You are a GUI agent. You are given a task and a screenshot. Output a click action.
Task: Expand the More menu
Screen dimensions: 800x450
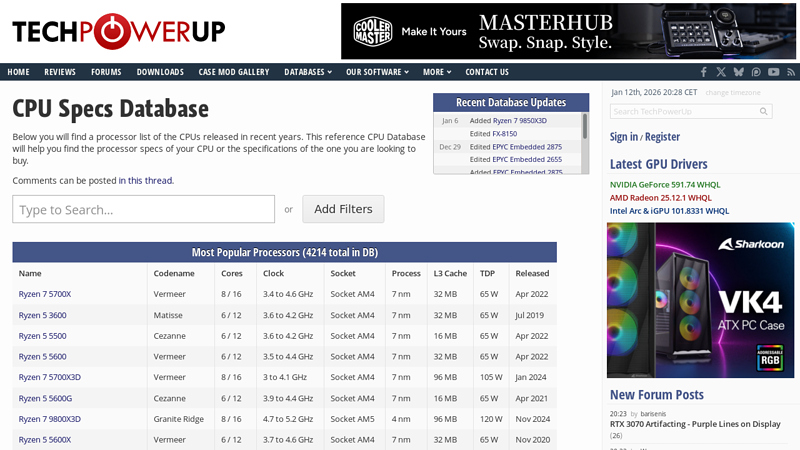pyautogui.click(x=437, y=72)
